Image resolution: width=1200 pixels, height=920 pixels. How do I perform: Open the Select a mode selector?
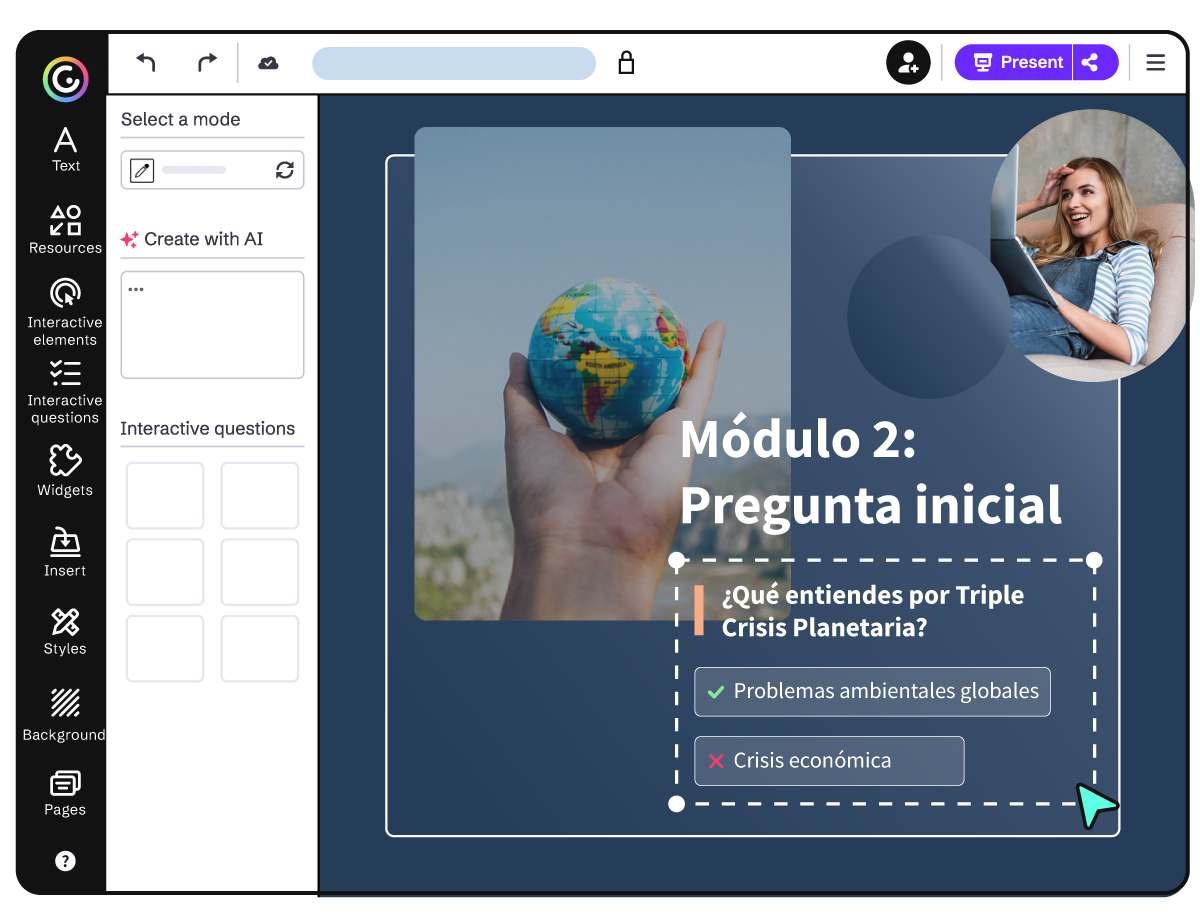click(212, 169)
